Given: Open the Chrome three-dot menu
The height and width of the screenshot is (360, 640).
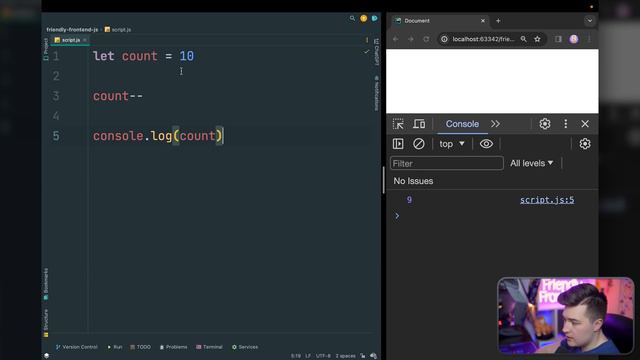Looking at the screenshot, I should point(589,39).
